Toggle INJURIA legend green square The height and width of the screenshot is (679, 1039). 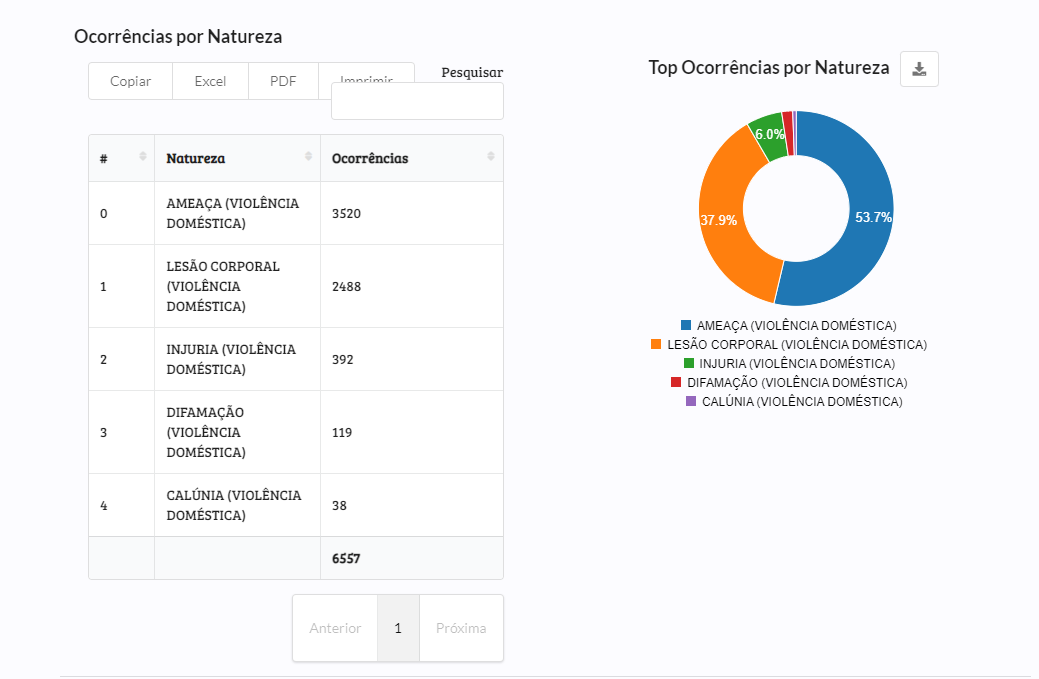click(x=689, y=363)
